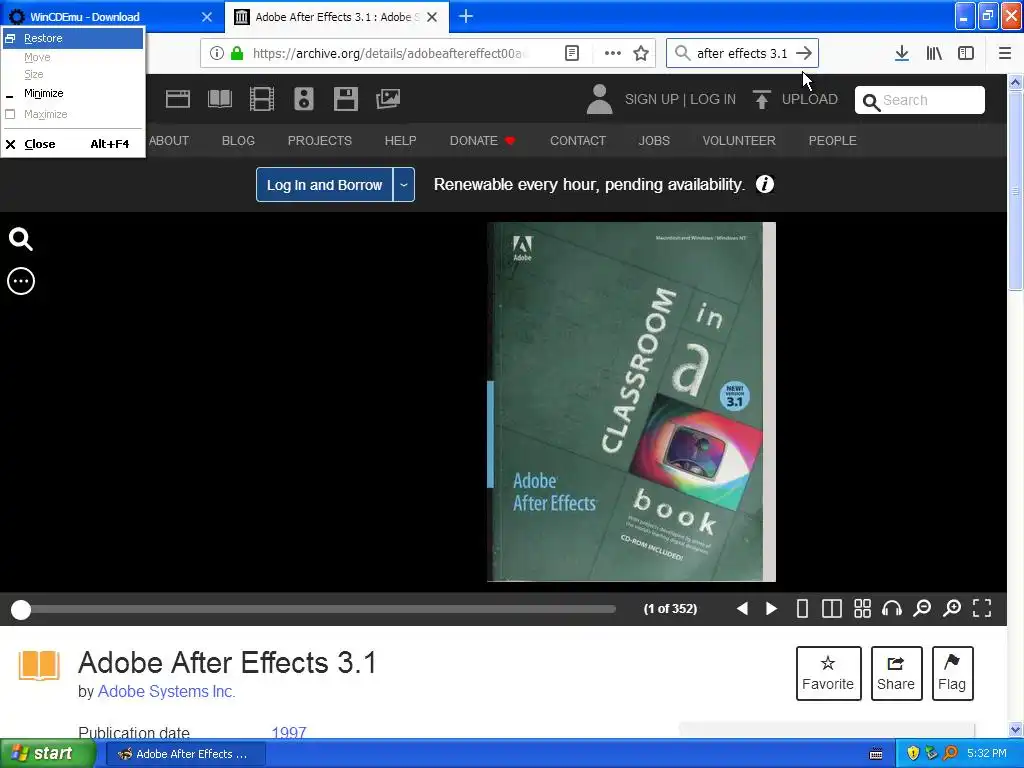Favorite this item
This screenshot has width=1024, height=768.
pyautogui.click(x=829, y=673)
